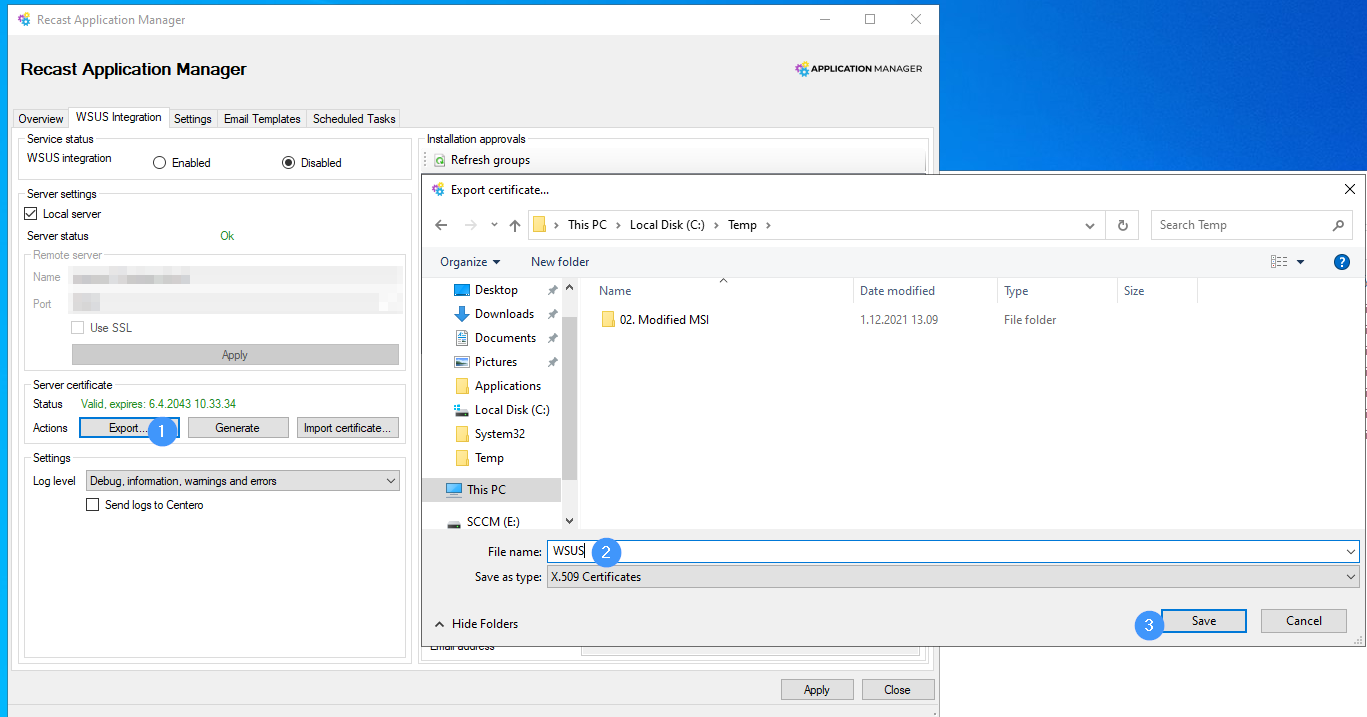Open the view options dropdown arrow
This screenshot has width=1367, height=717.
(x=1301, y=262)
